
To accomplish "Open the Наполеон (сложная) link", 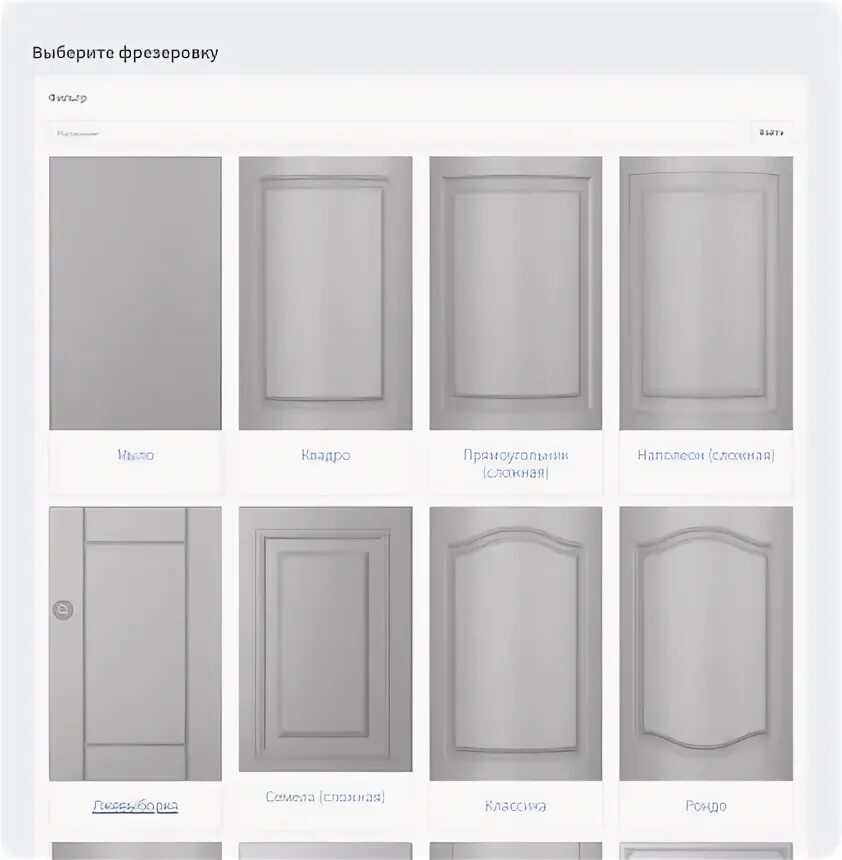I will tap(706, 455).
